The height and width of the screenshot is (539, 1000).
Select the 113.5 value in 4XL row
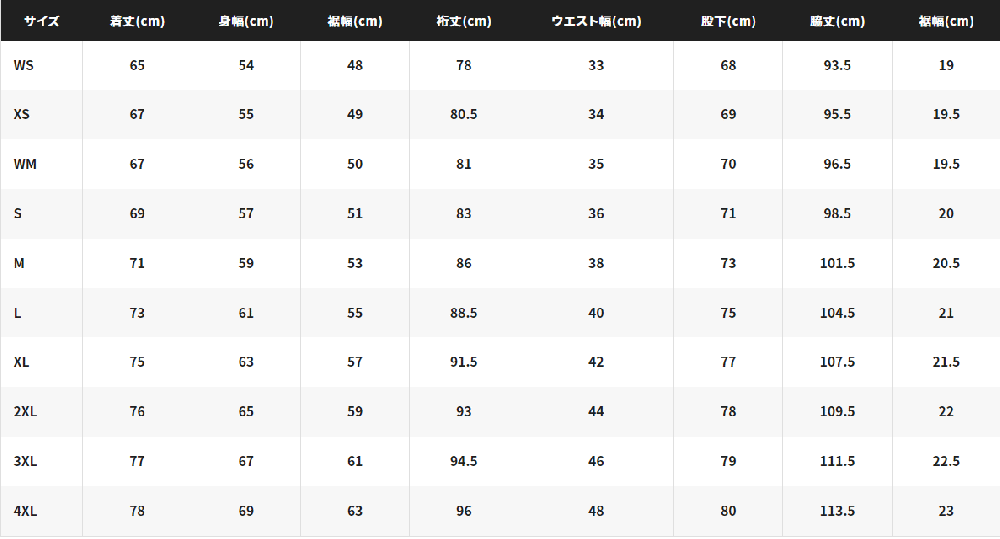click(x=837, y=511)
